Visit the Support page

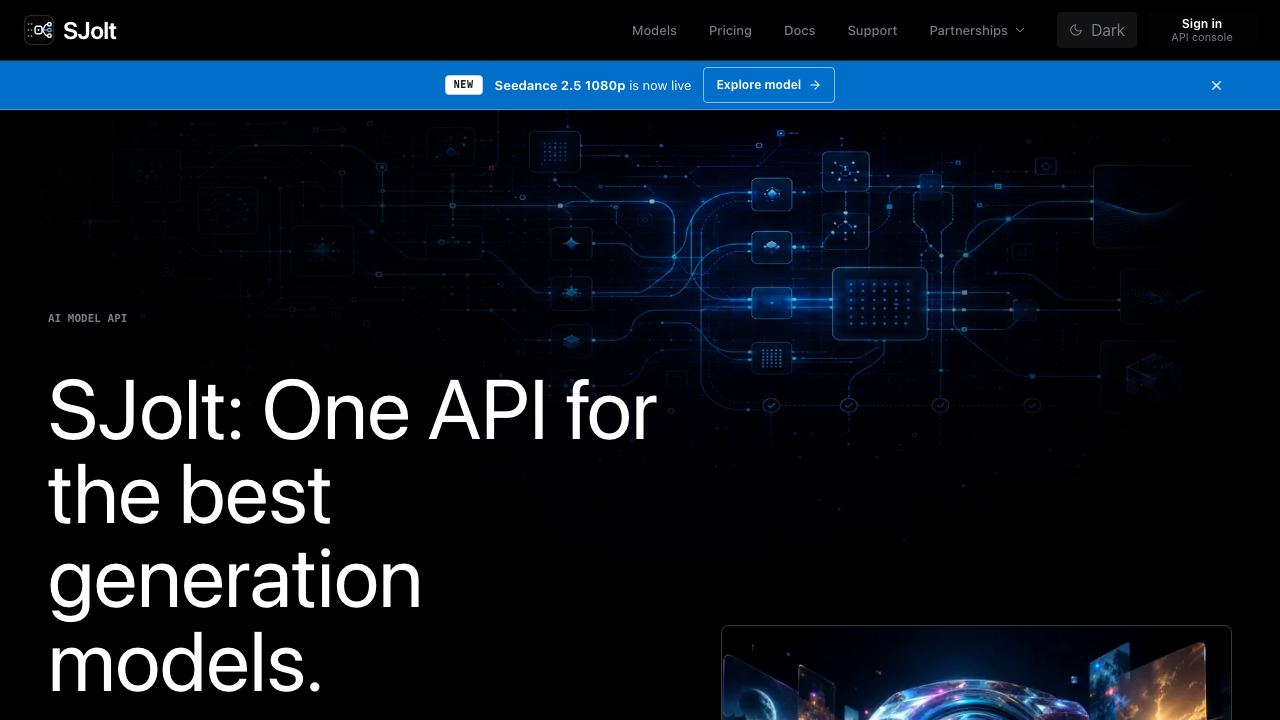(872, 30)
